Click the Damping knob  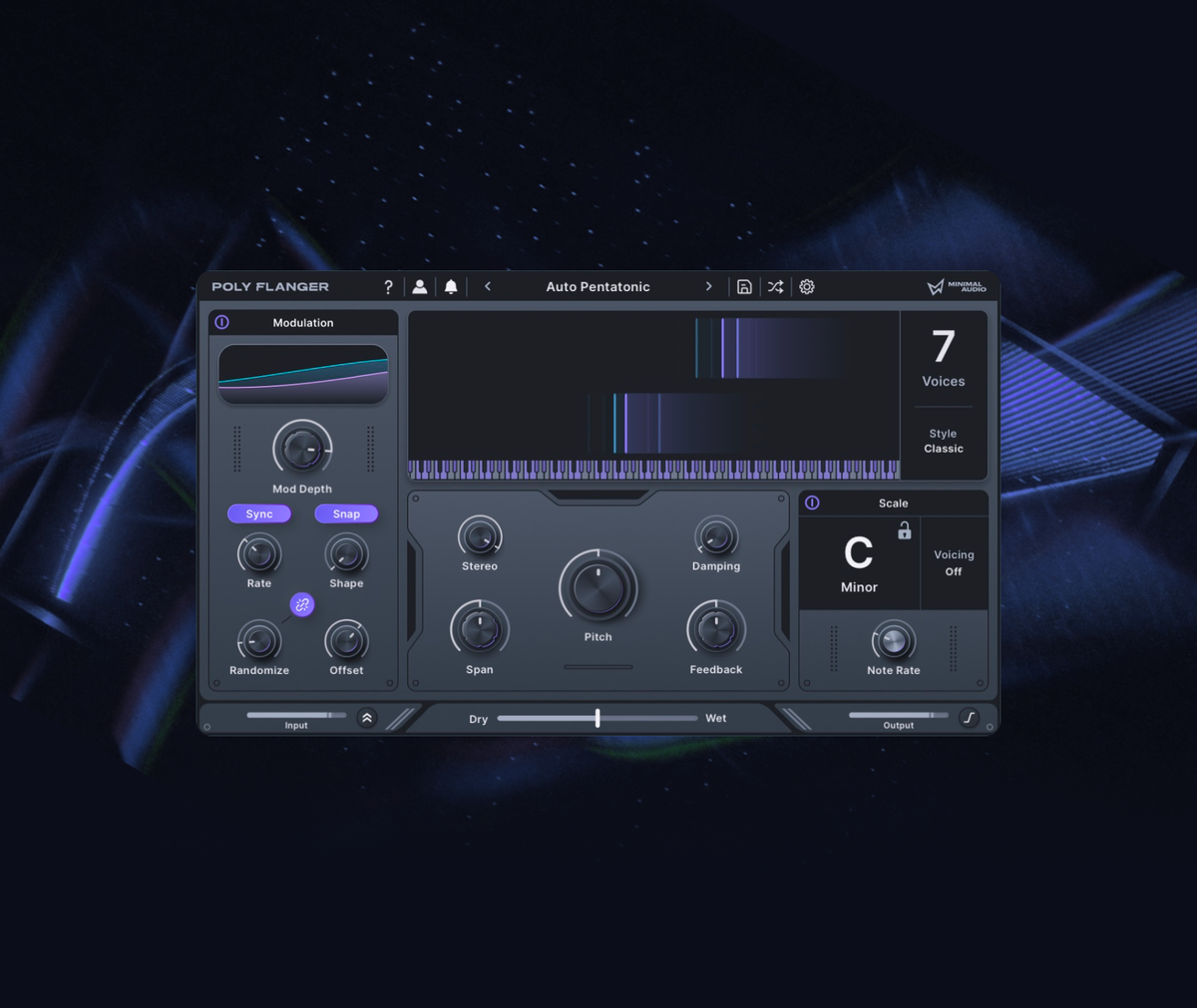(716, 537)
